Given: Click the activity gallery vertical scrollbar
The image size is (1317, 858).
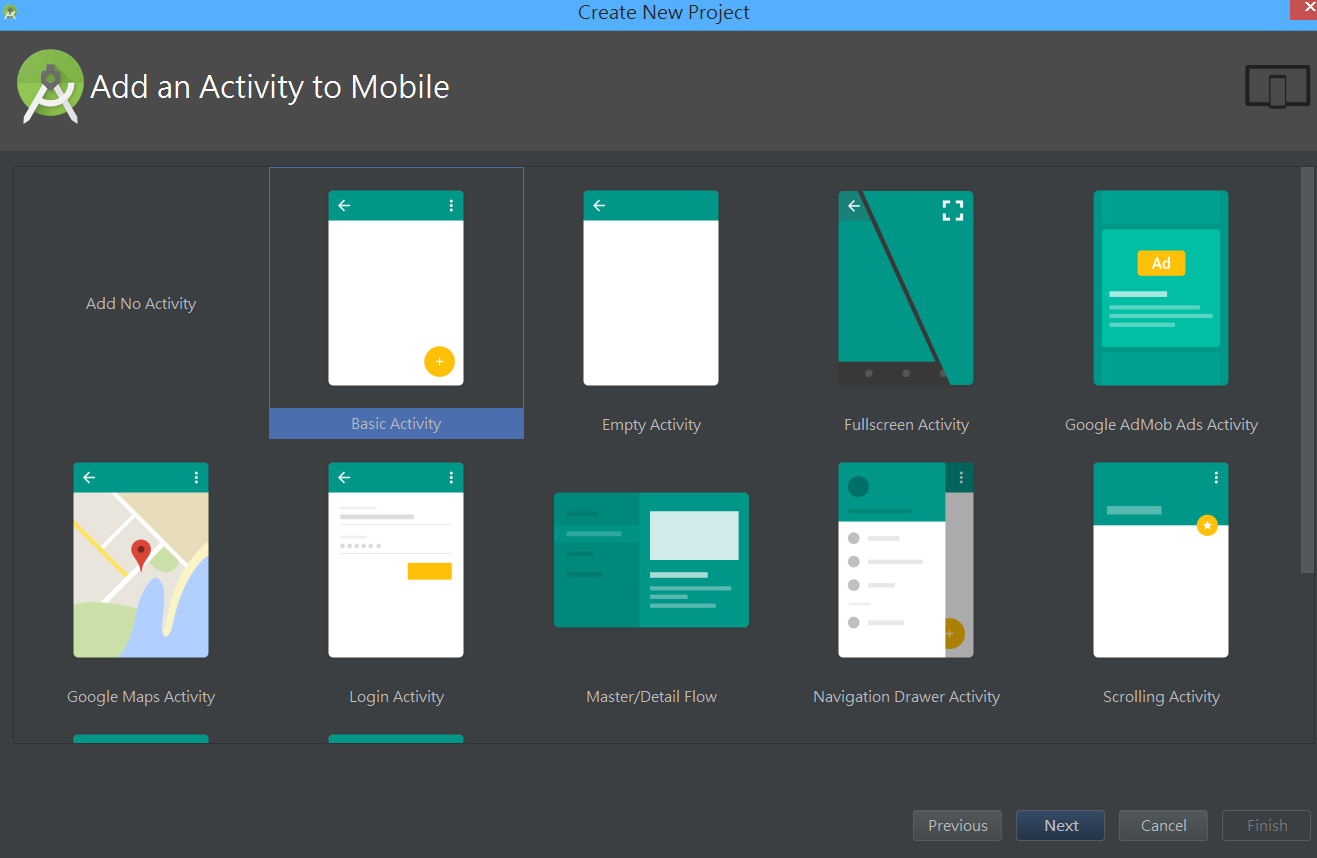Looking at the screenshot, I should click(x=1307, y=370).
